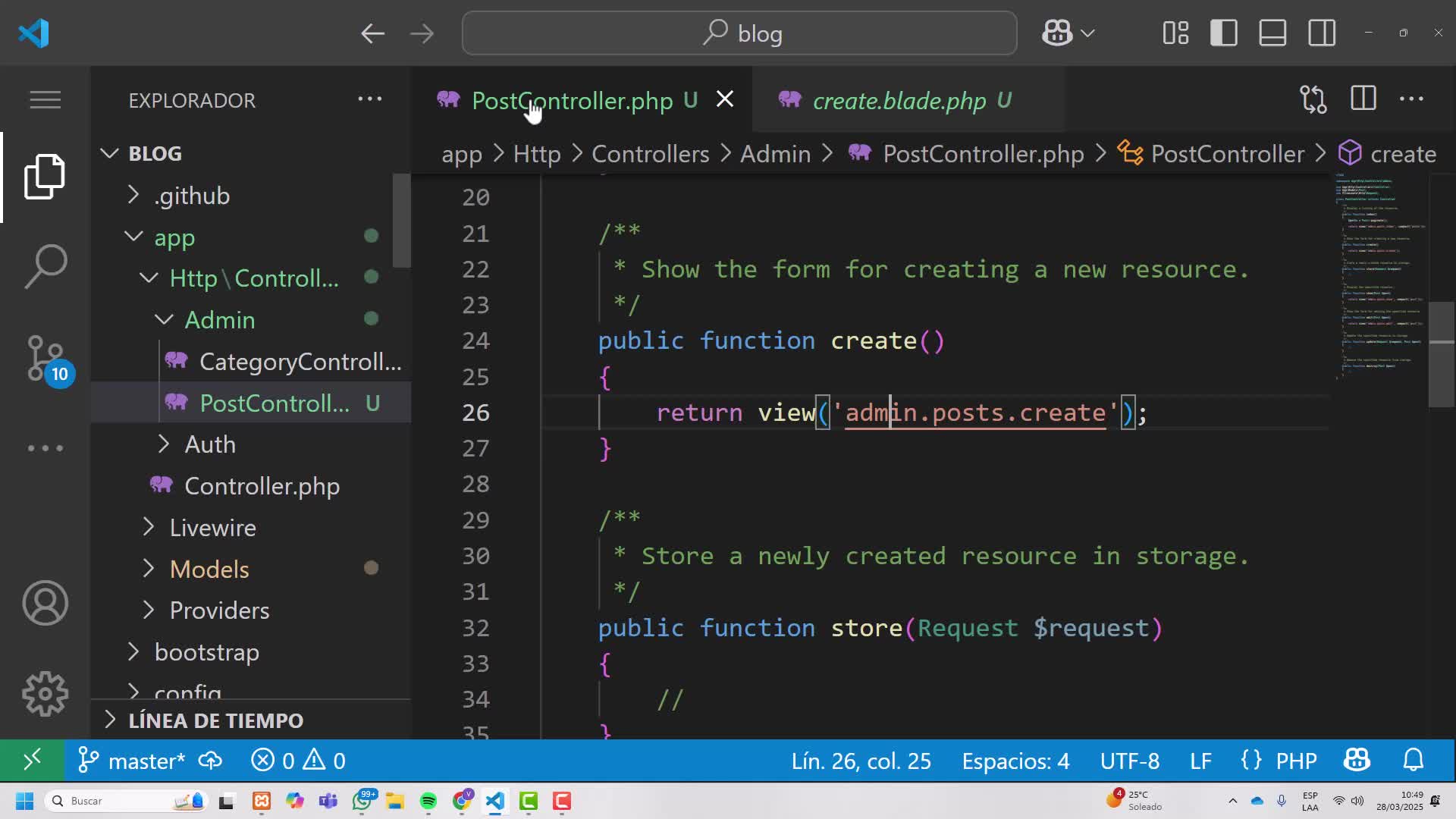Open the Accounts menu icon
Viewport: 1456px width, 819px height.
click(45, 603)
